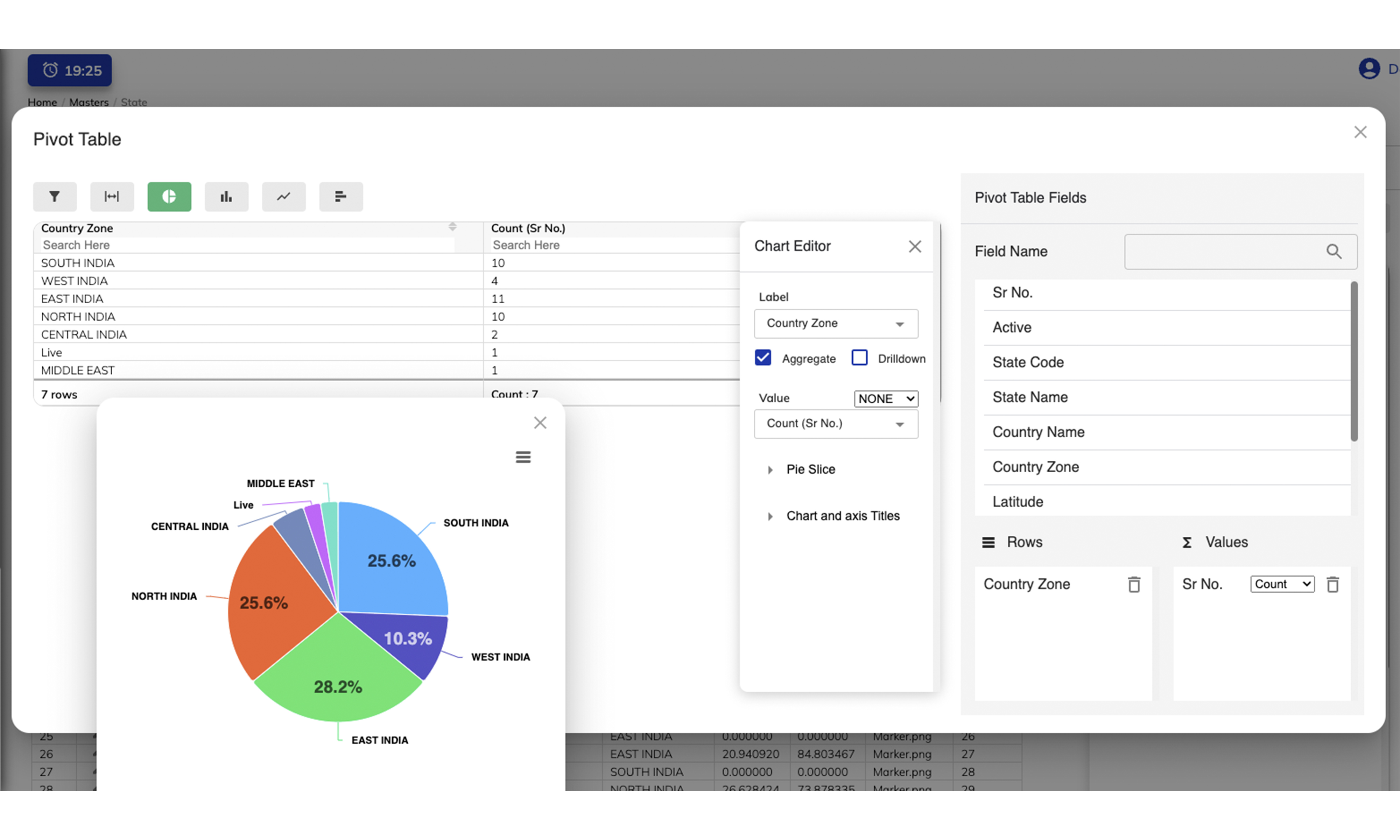Viewport: 1400px width, 840px height.
Task: Click the Country Zone item in Rows
Action: tap(1026, 584)
